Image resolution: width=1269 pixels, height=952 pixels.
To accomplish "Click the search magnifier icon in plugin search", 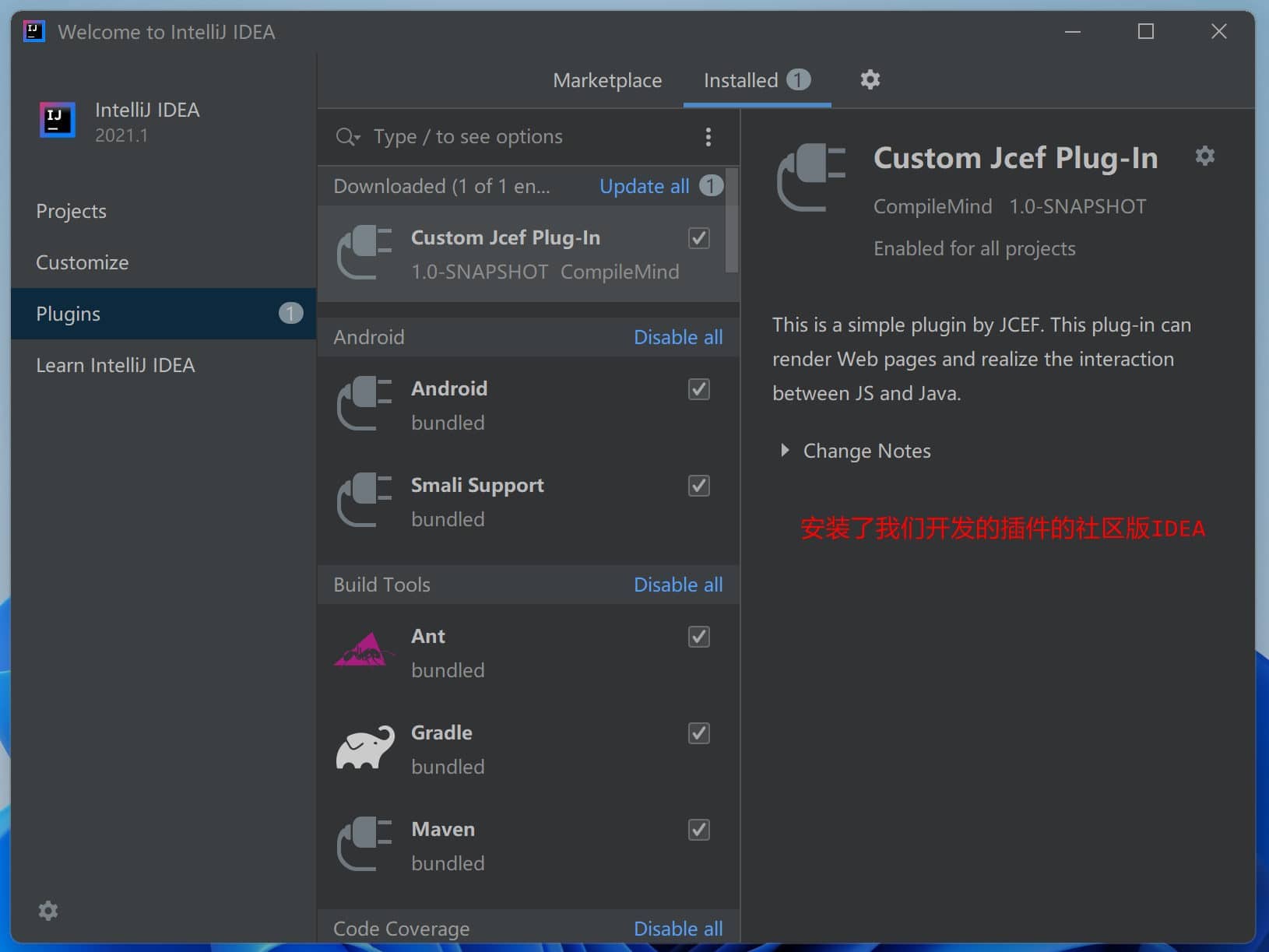I will (347, 137).
